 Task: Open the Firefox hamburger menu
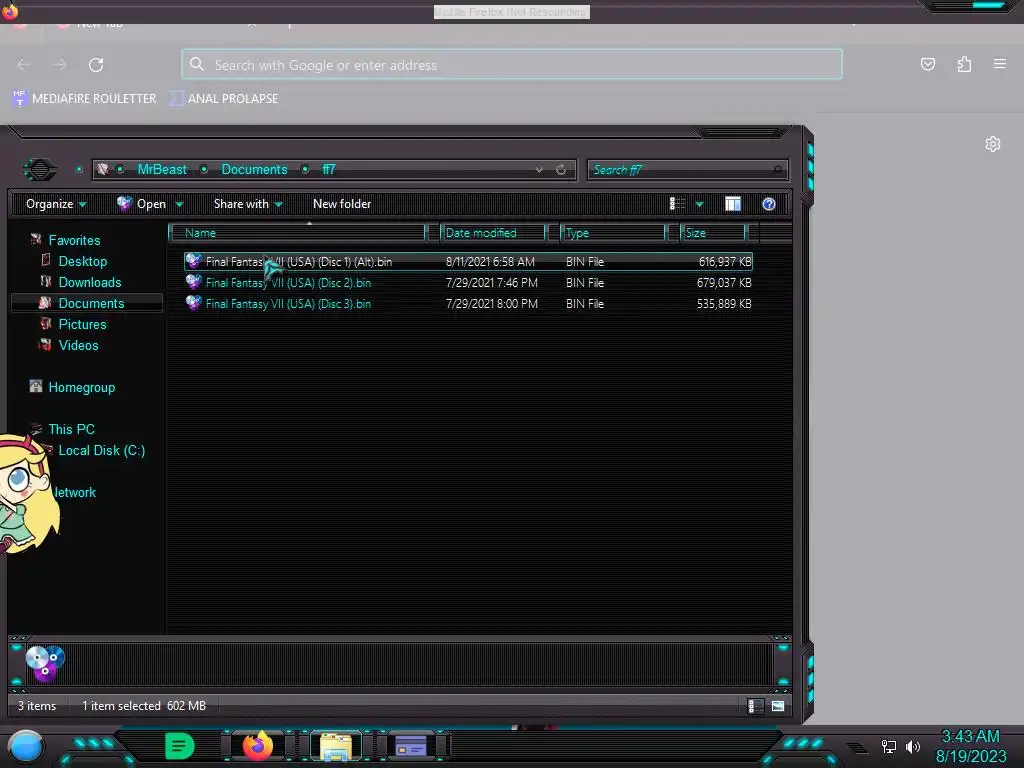point(1000,64)
